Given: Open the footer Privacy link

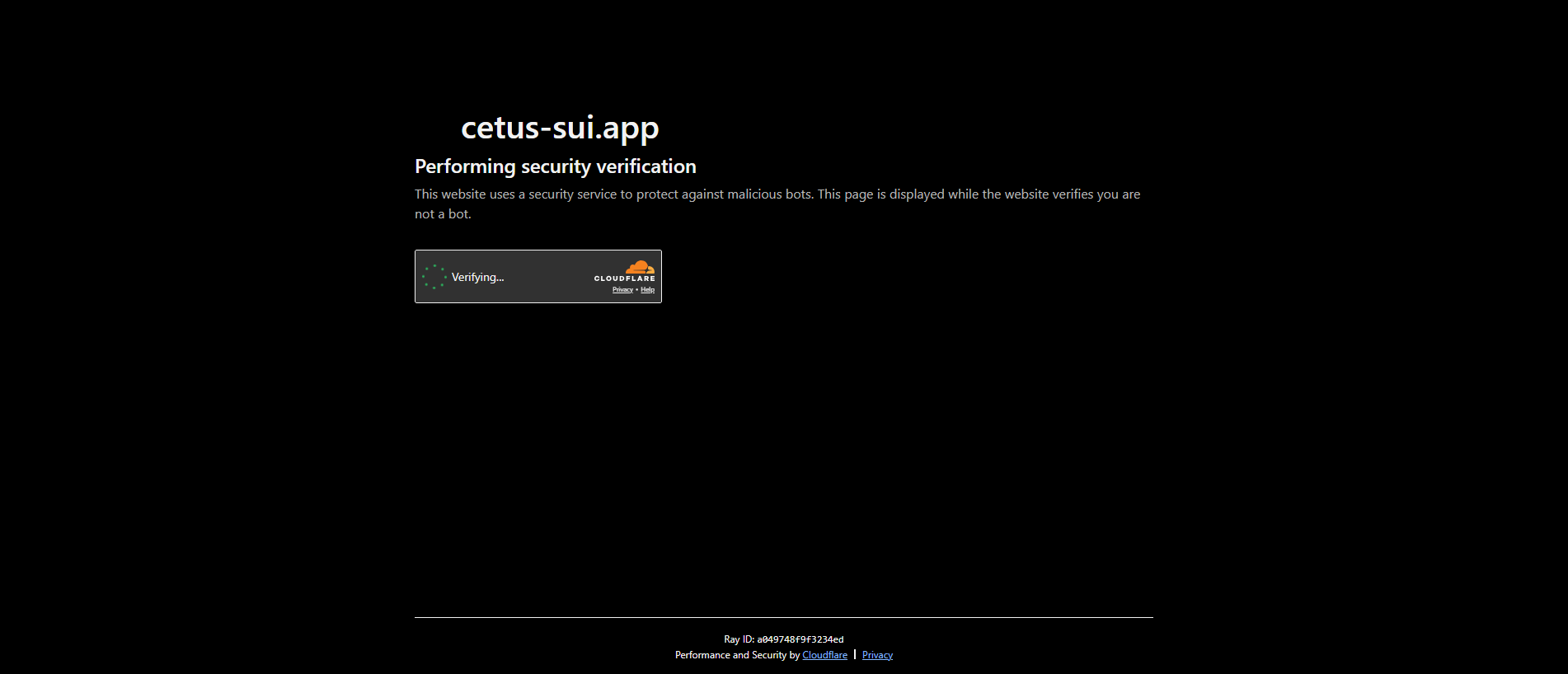Looking at the screenshot, I should click(x=877, y=655).
